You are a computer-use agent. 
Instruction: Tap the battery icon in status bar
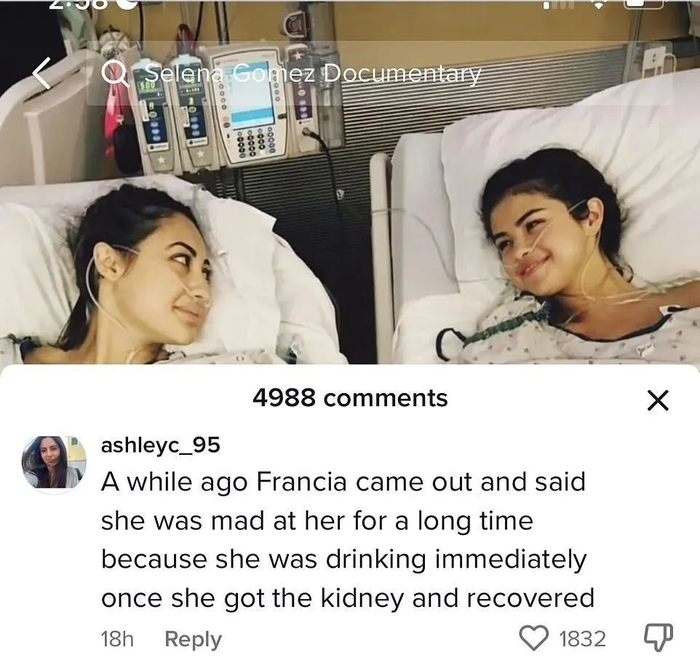click(645, 4)
